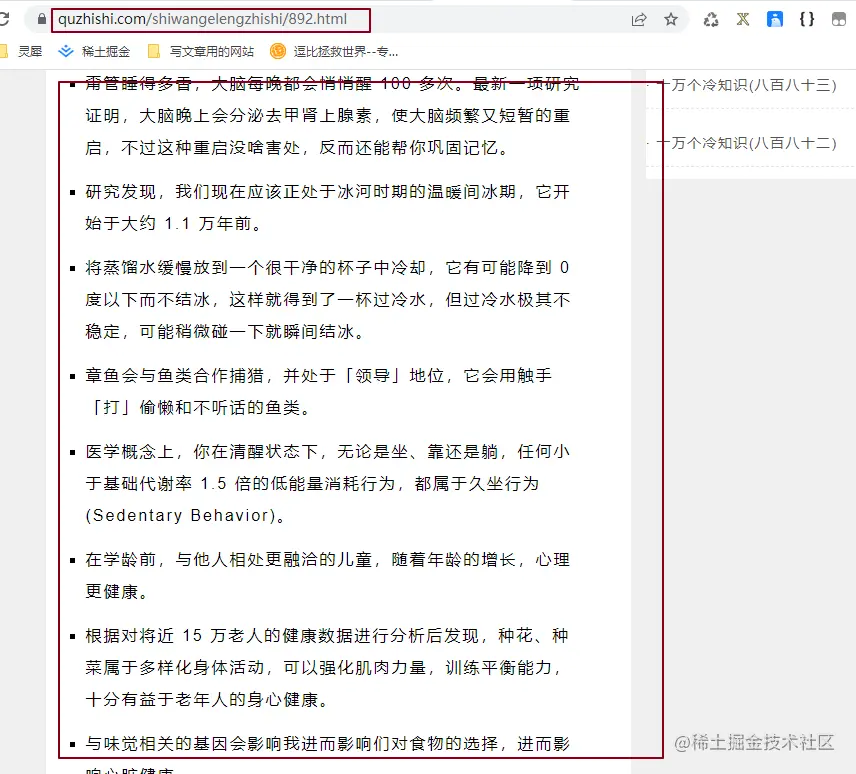Click the text 十分有益于老年人的身心健康。
This screenshot has width=856, height=774.
(207, 699)
